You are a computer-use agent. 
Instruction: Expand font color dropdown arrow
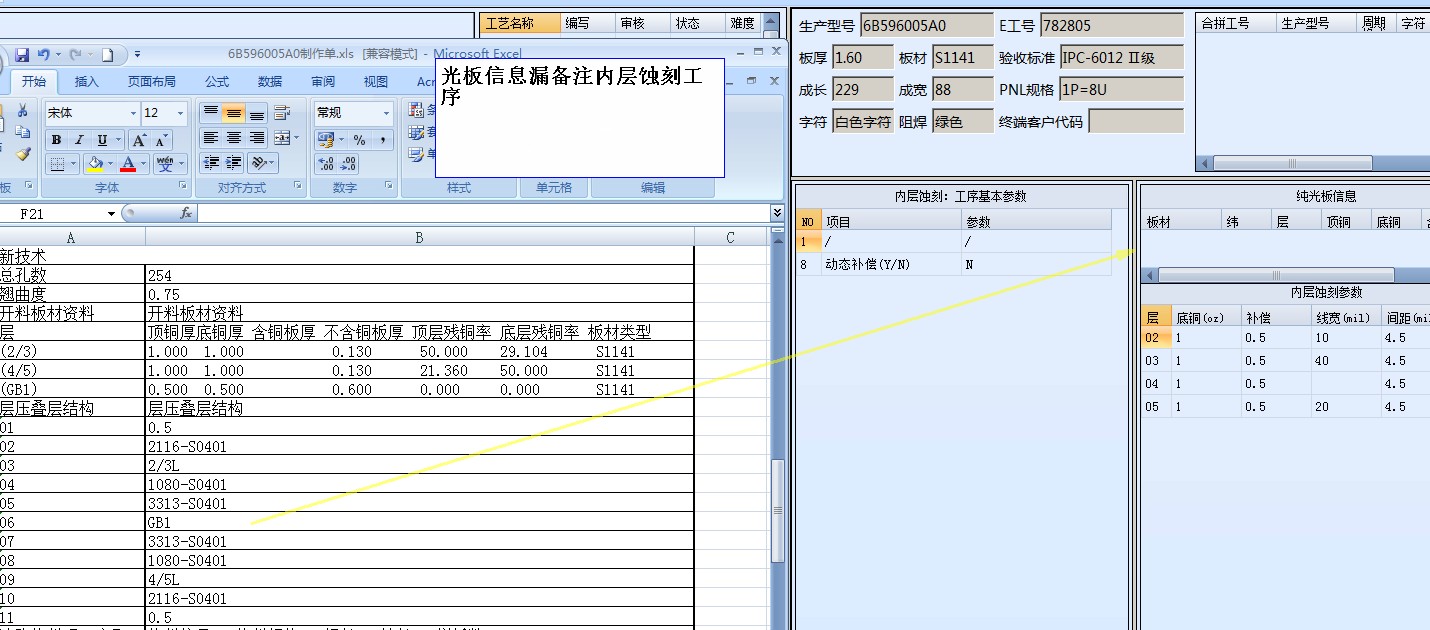(x=143, y=164)
